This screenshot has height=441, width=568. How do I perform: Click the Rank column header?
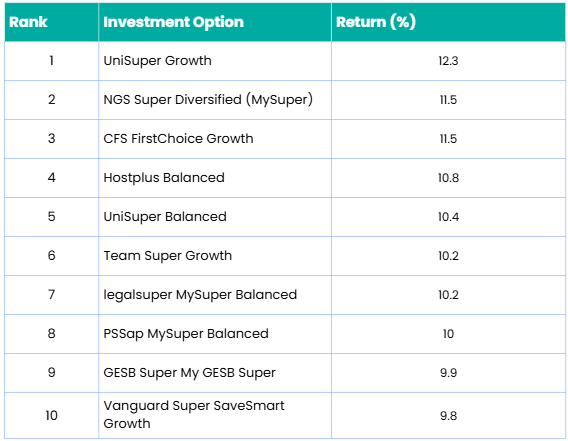51,22
